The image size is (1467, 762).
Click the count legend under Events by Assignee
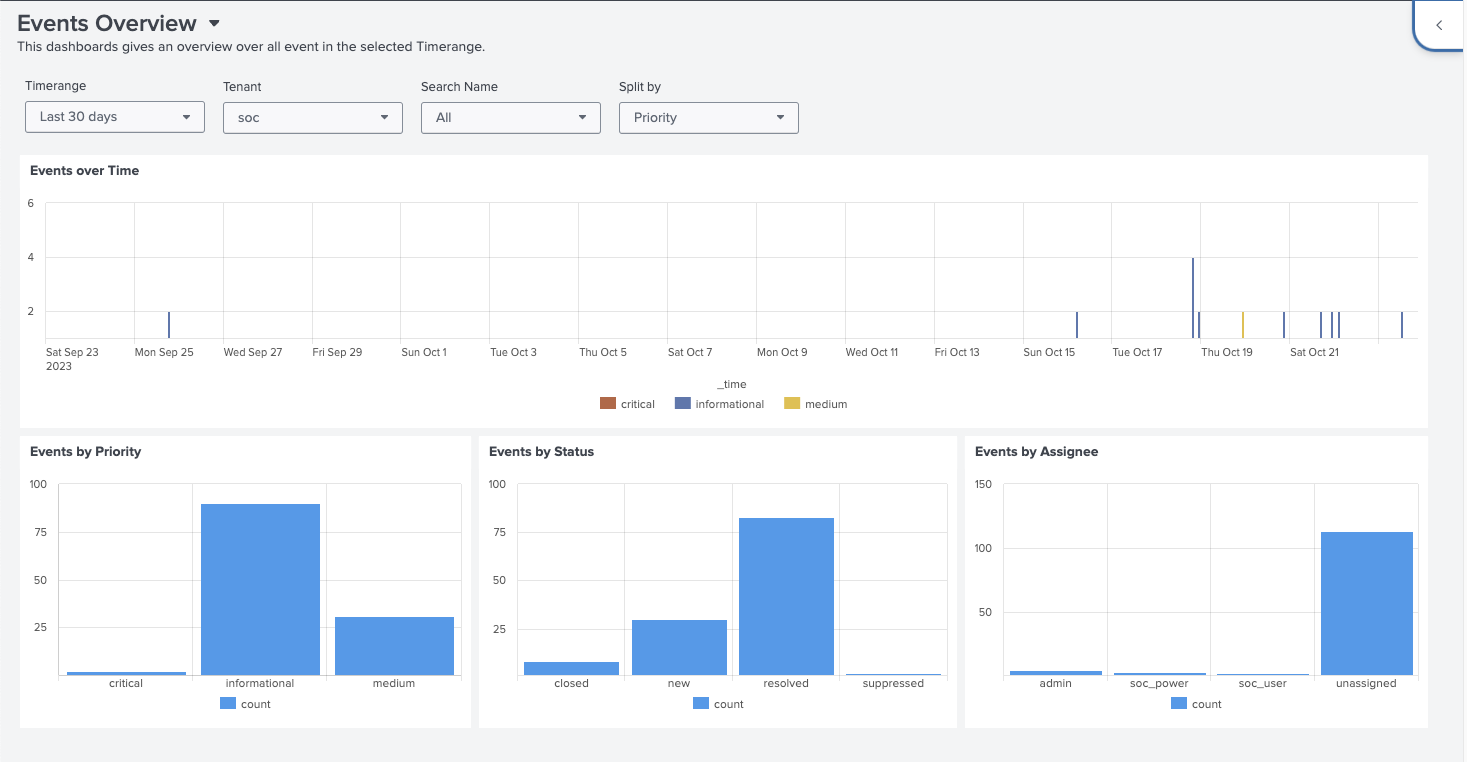coord(1196,703)
